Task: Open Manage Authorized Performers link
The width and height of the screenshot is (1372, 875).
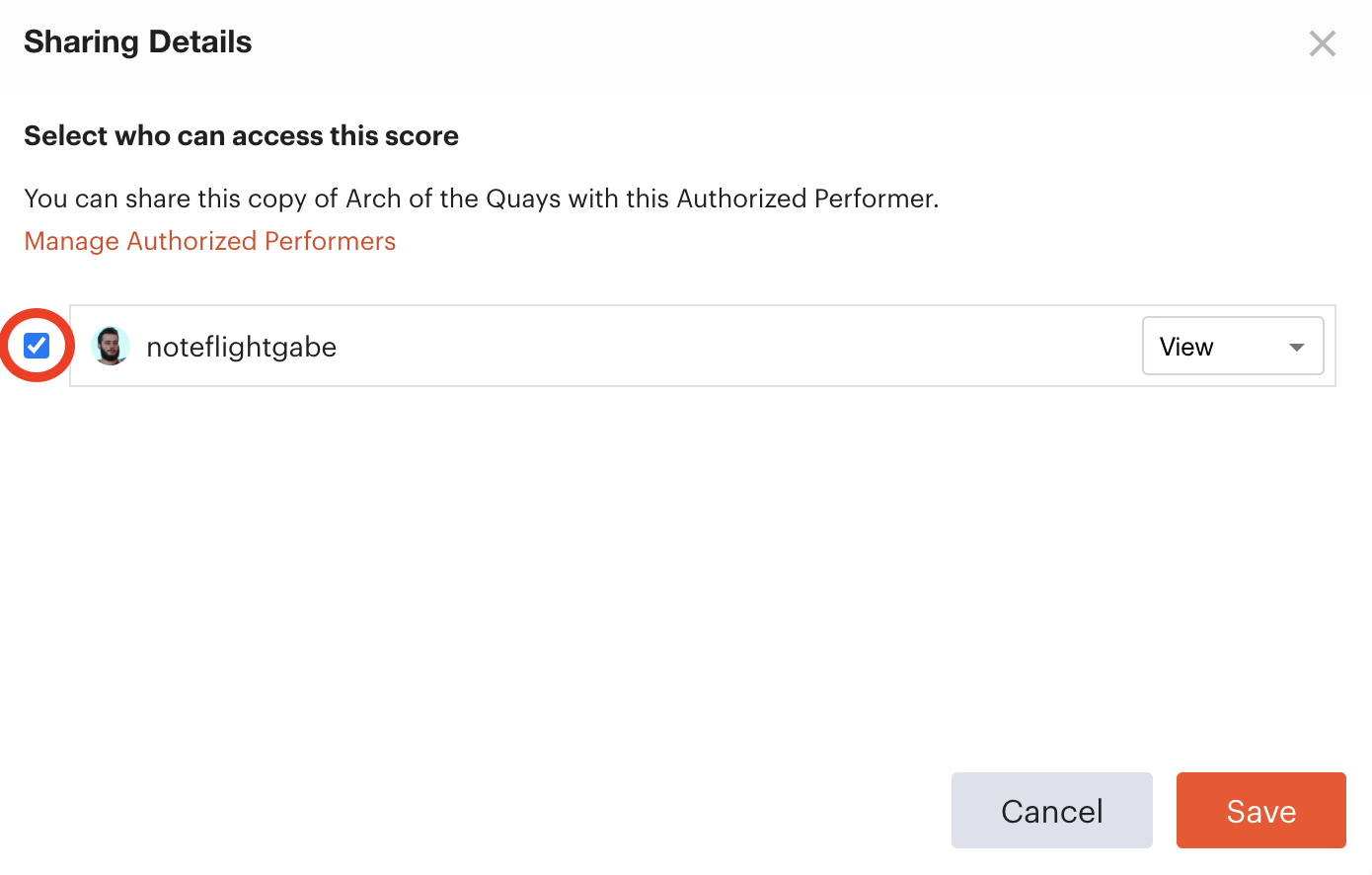Action: pos(210,241)
